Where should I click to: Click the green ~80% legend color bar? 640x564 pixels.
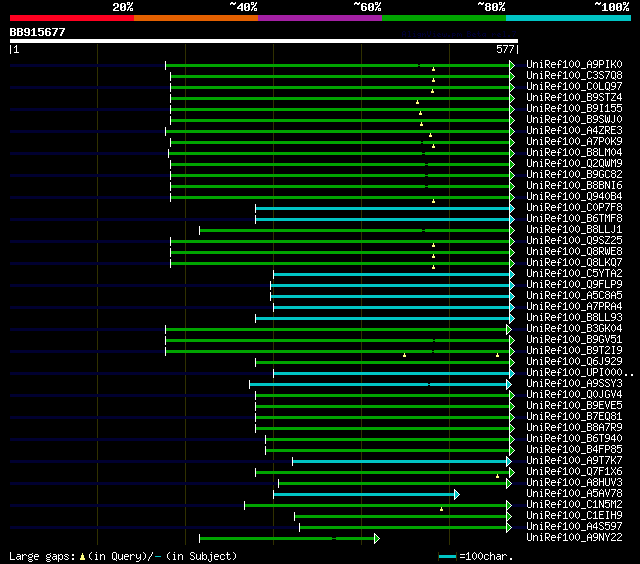pyautogui.click(x=444, y=18)
